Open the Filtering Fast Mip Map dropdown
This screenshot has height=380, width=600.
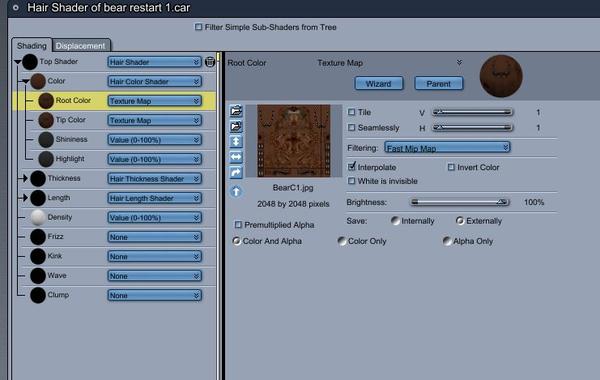pos(447,148)
